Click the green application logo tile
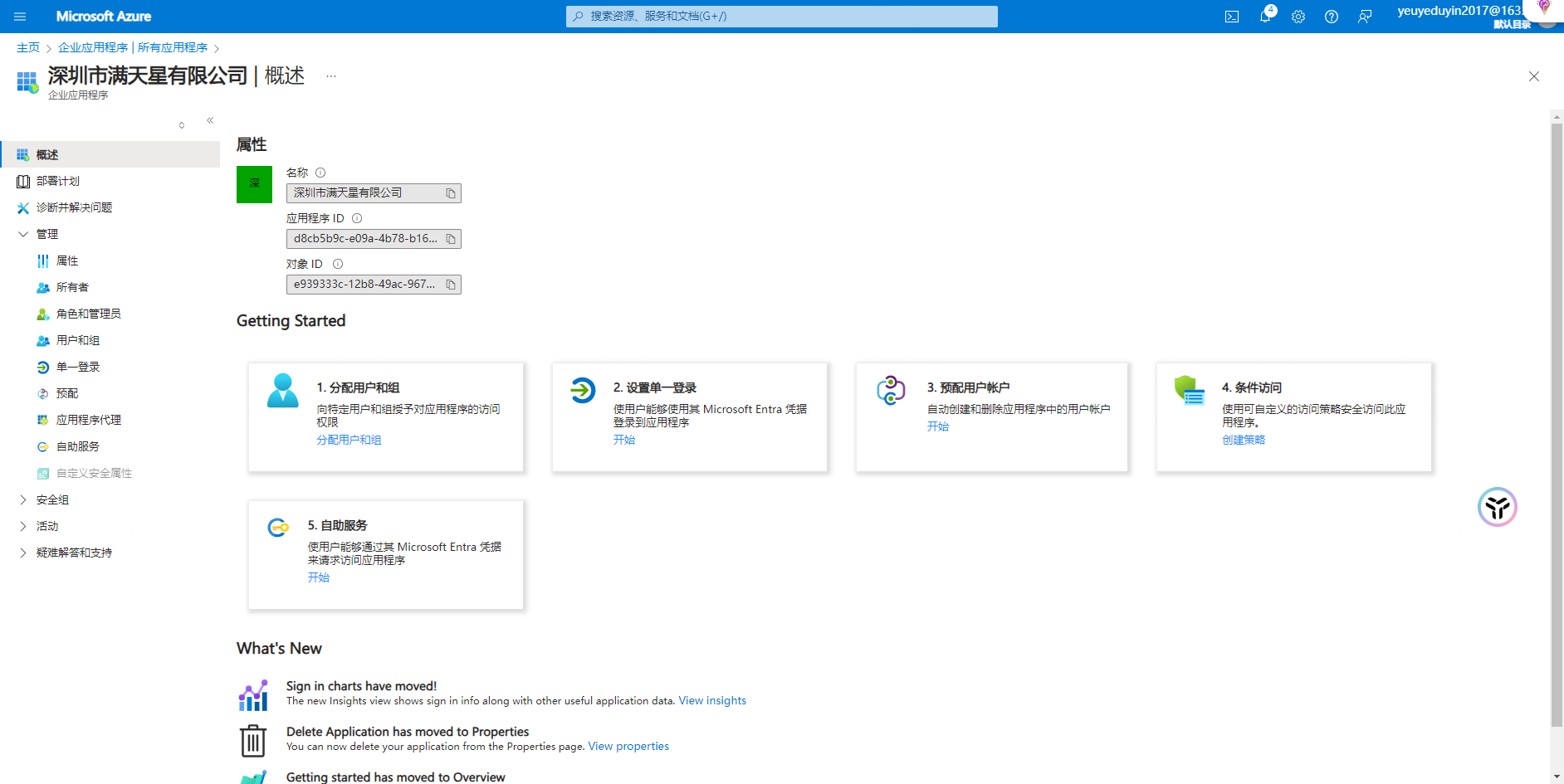 point(254,184)
